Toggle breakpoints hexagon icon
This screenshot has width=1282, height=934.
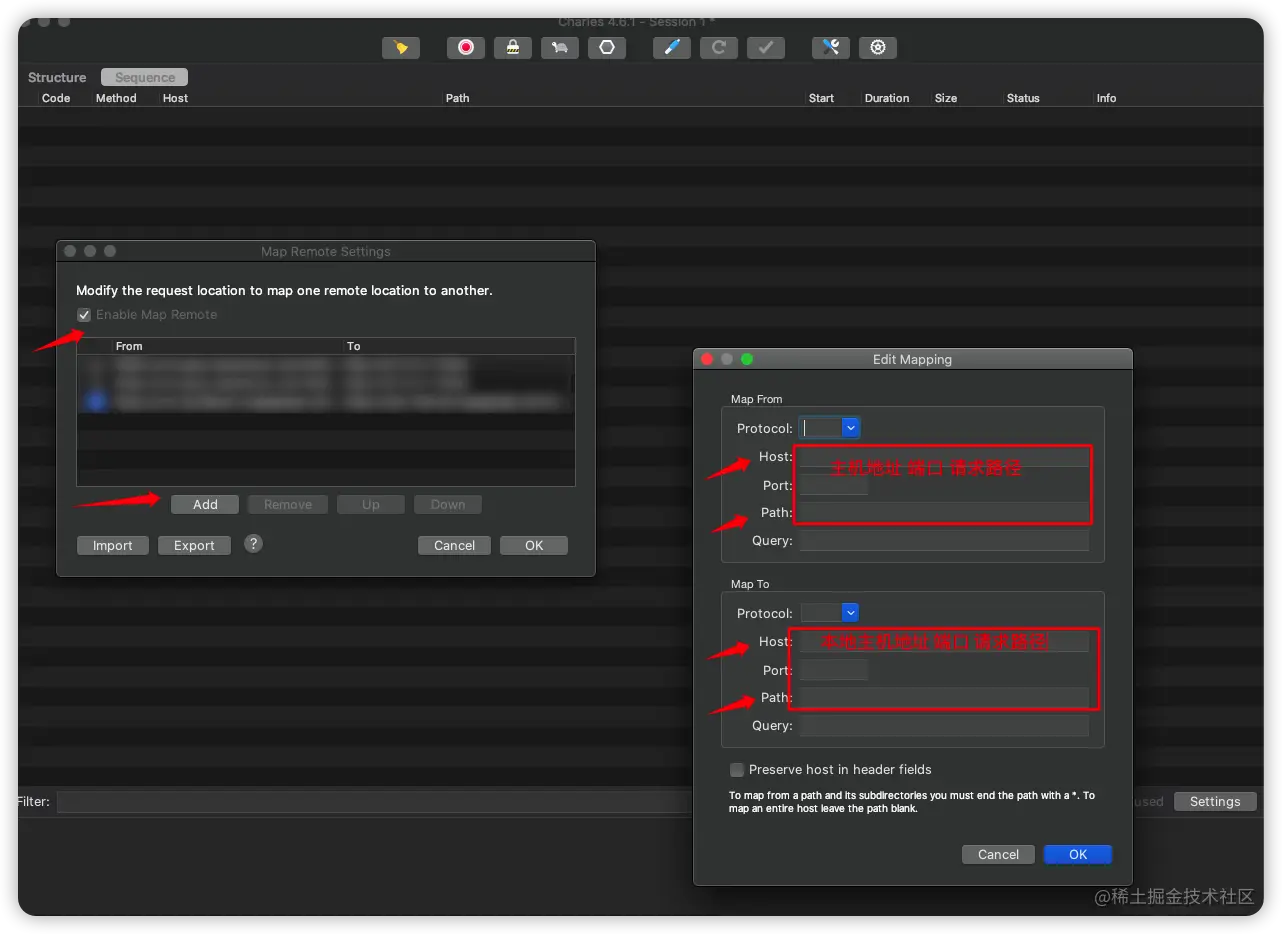click(x=607, y=47)
